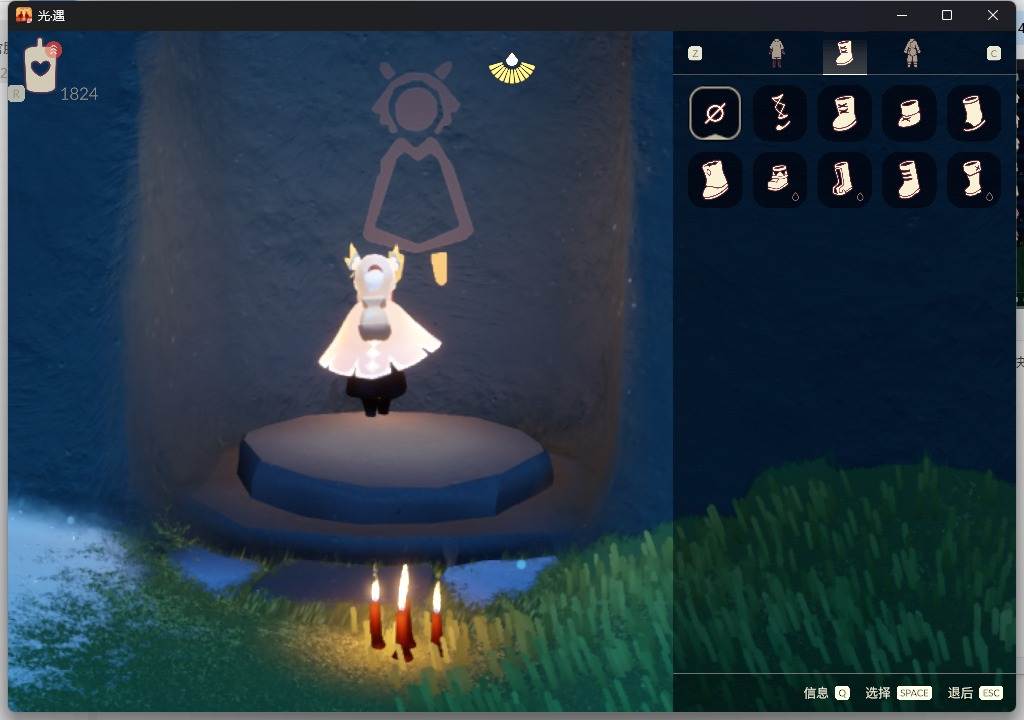1024x720 pixels.
Task: Open the tab showing figure with dark trousers
Action: [x=776, y=53]
